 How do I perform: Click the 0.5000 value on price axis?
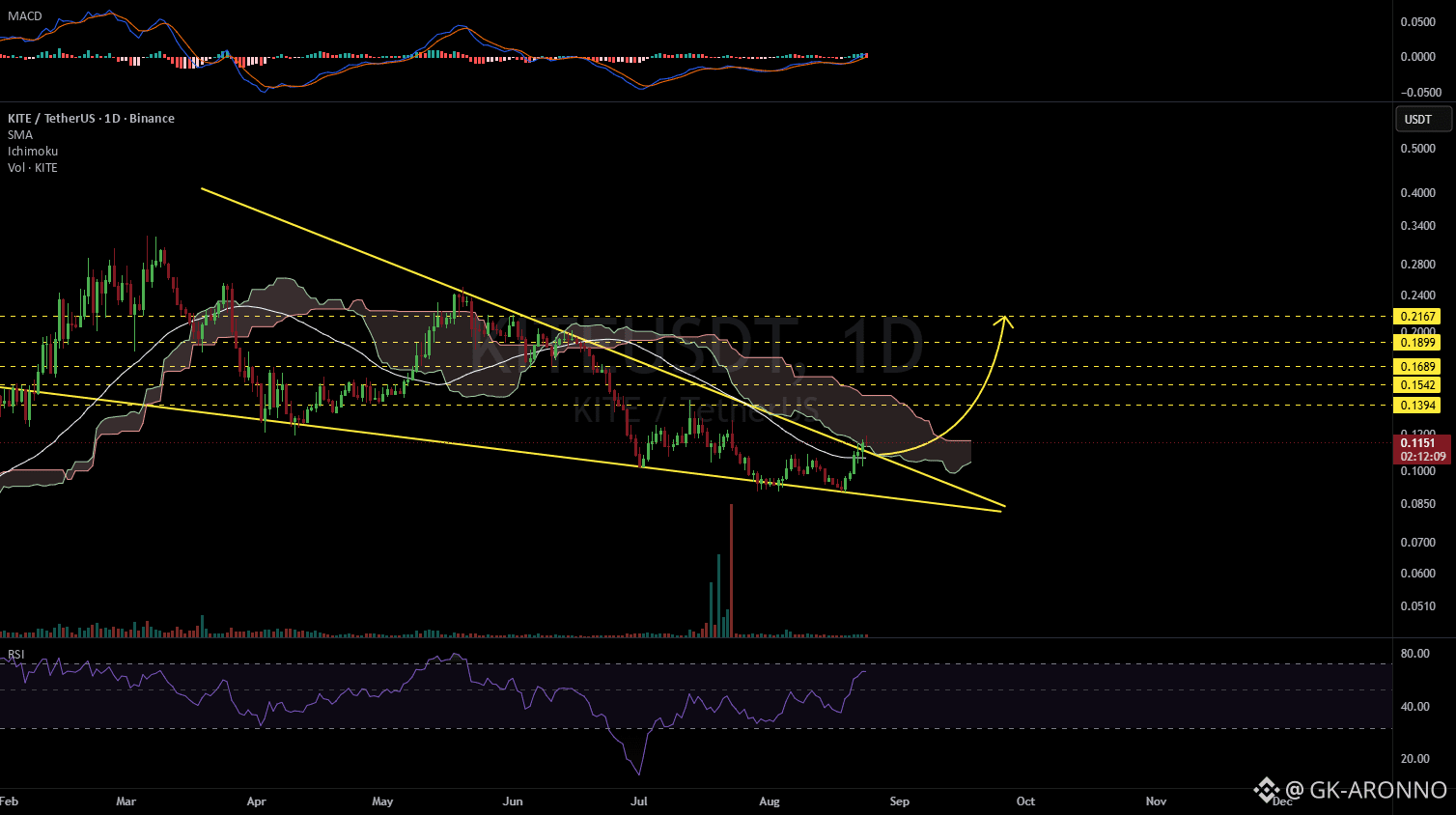(1418, 149)
